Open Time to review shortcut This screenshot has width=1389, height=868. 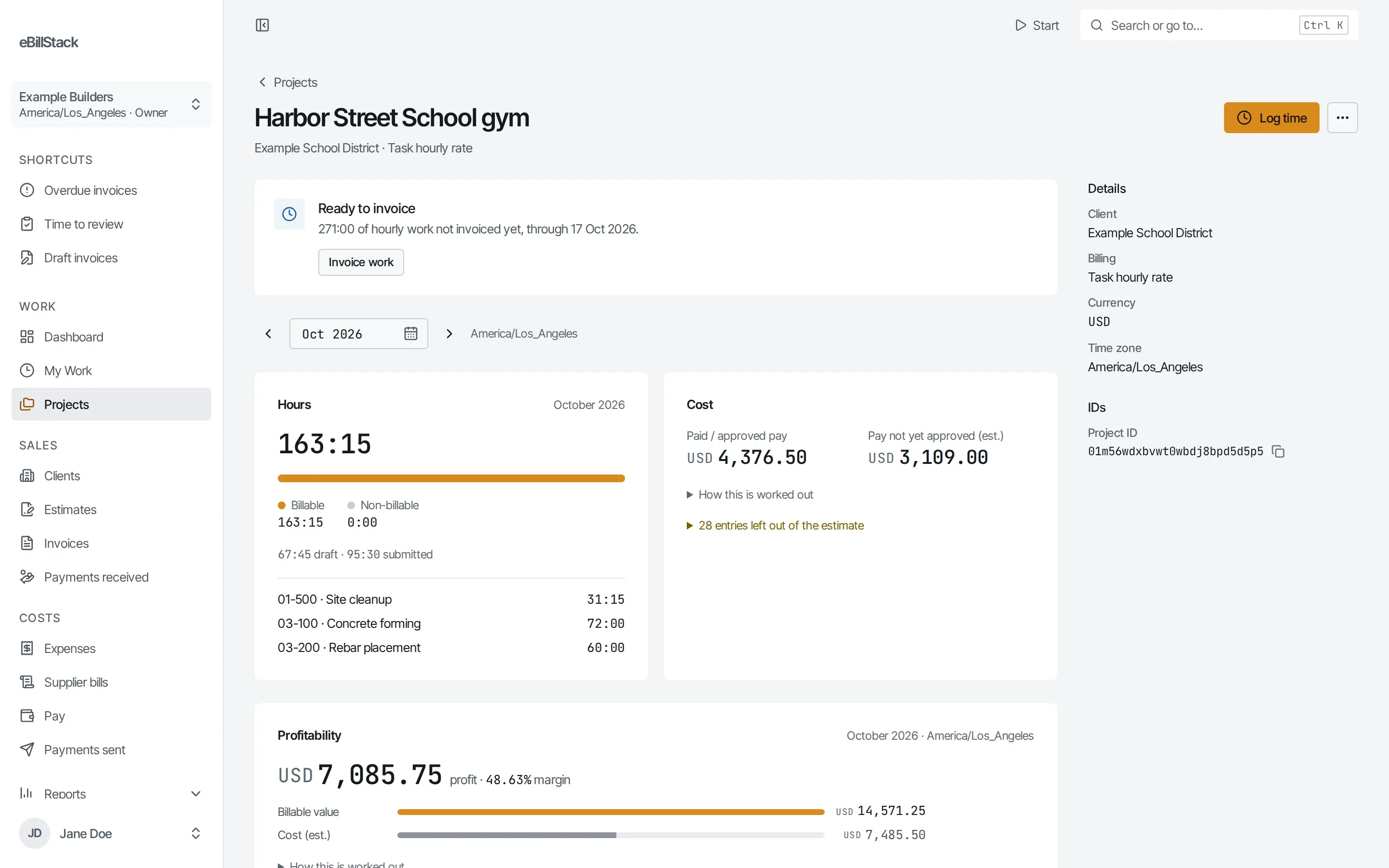(111, 224)
